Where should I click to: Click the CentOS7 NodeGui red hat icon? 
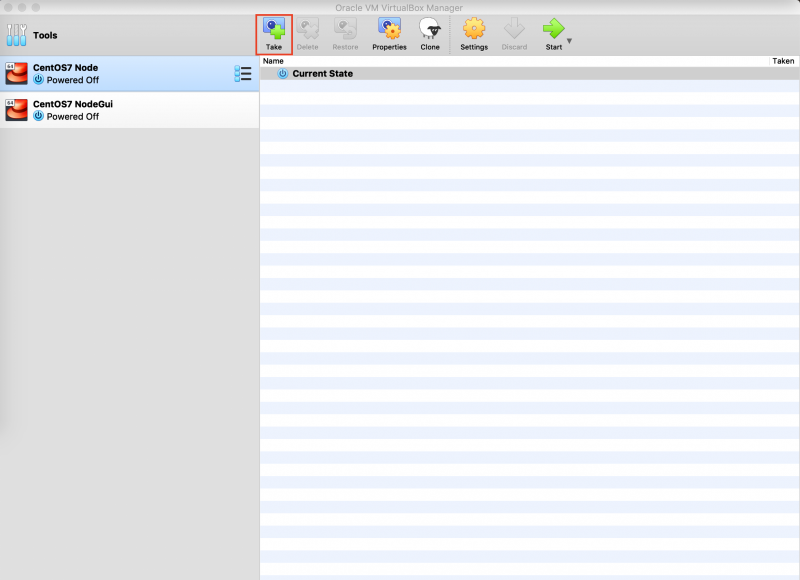pyautogui.click(x=16, y=110)
